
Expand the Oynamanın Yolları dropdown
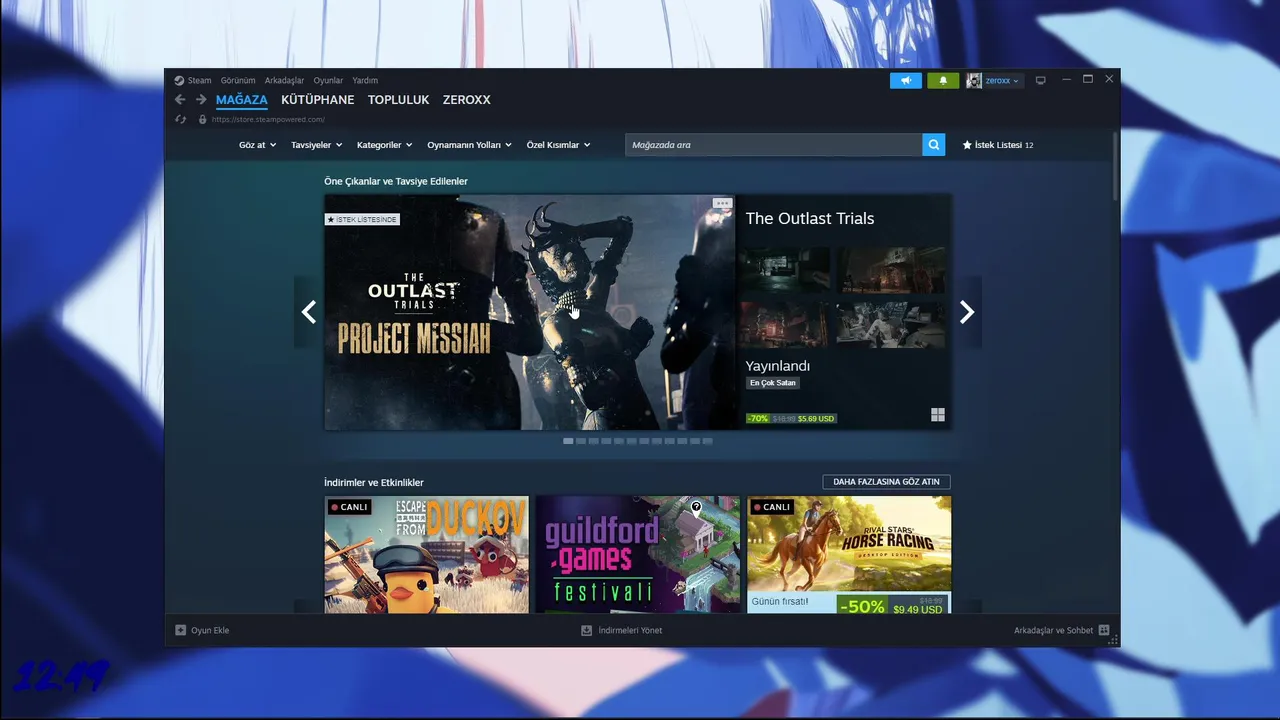(x=469, y=145)
